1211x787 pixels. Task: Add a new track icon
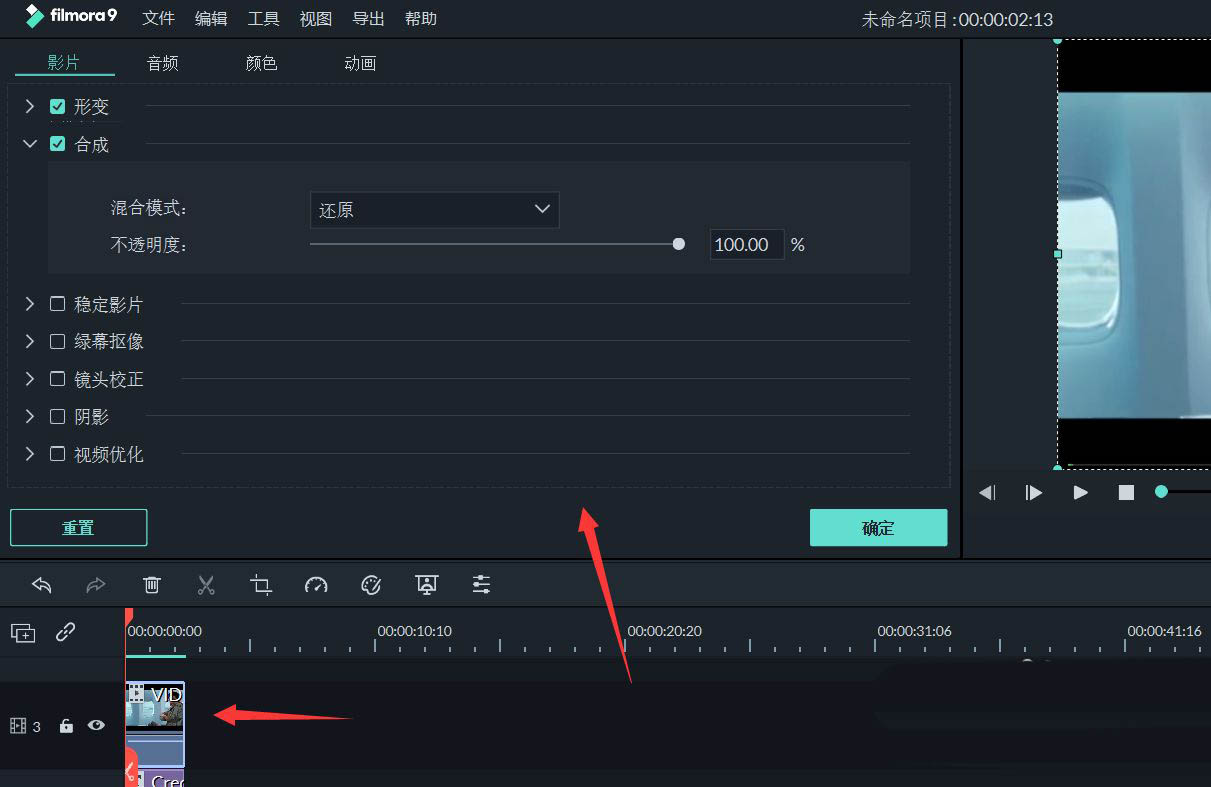click(23, 633)
